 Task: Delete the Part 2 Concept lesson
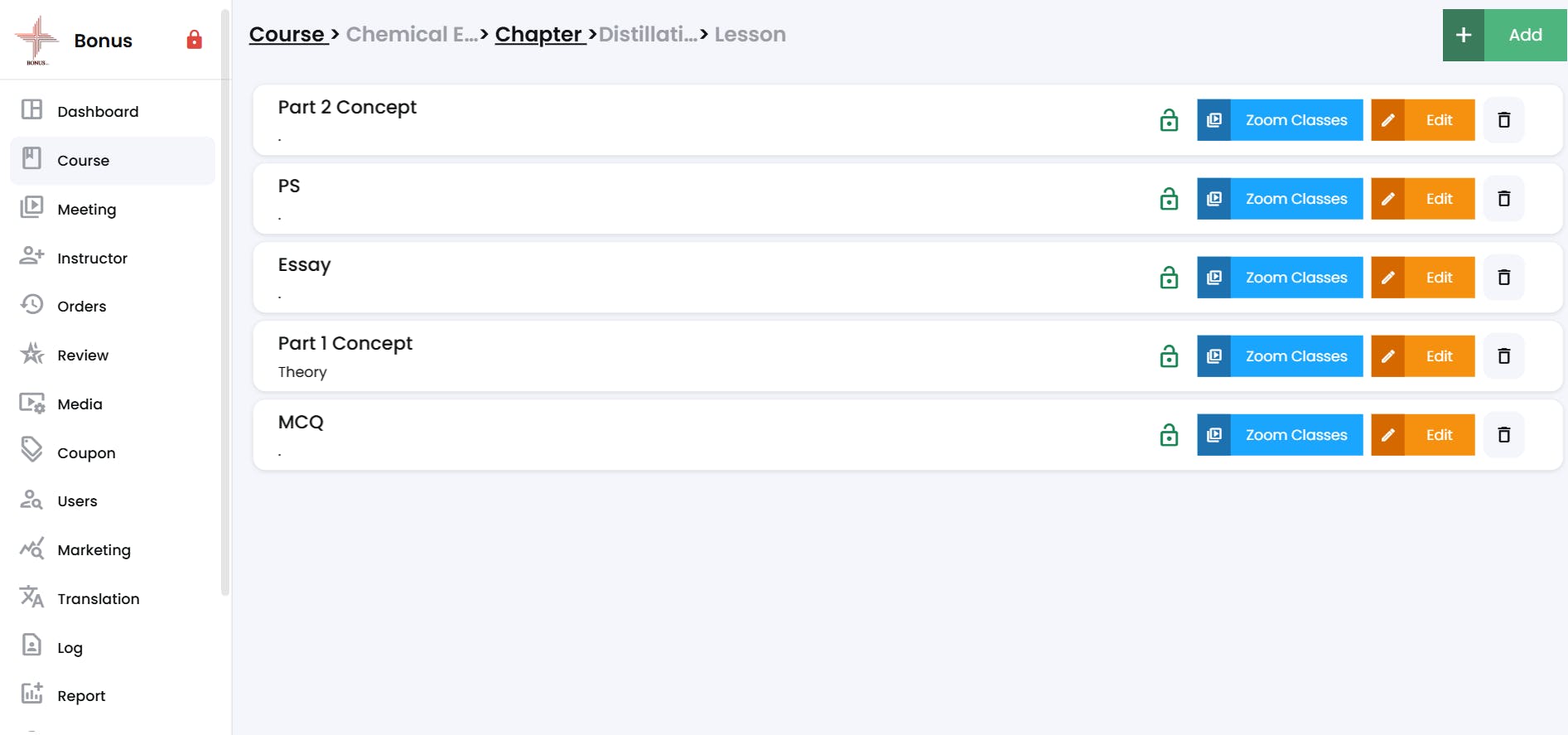1503,120
